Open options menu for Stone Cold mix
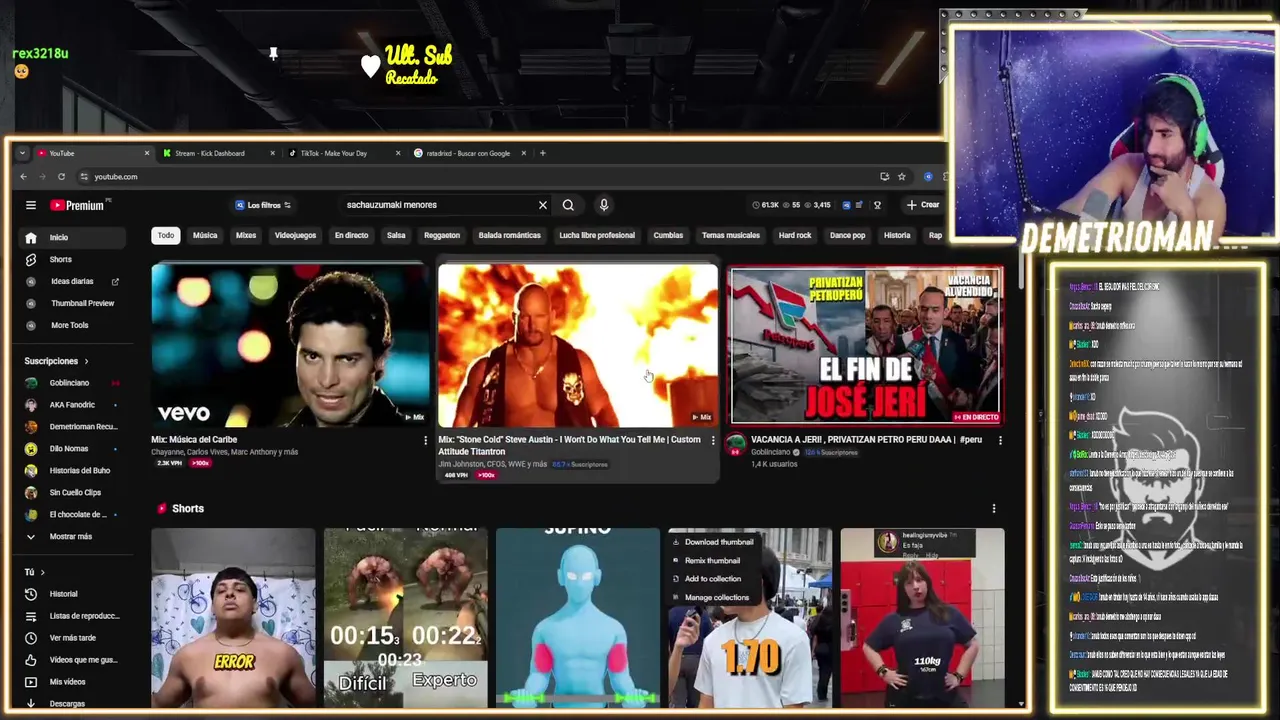Image resolution: width=1280 pixels, height=720 pixels. point(713,440)
